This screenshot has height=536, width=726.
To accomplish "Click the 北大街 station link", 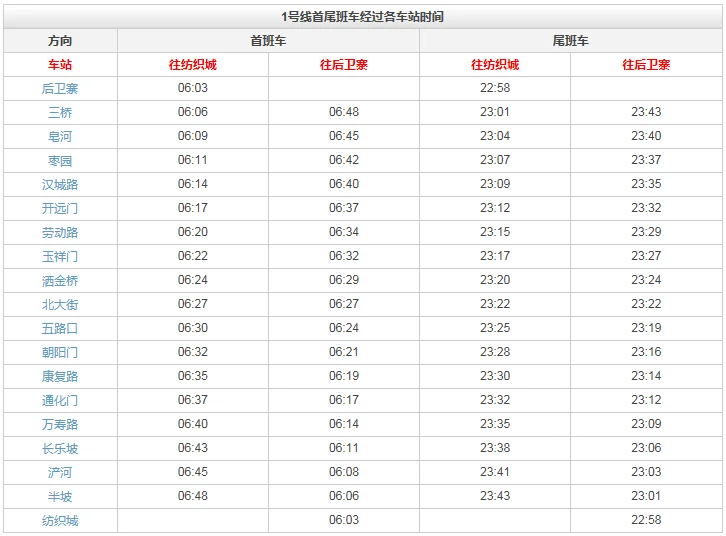I will 60,304.
